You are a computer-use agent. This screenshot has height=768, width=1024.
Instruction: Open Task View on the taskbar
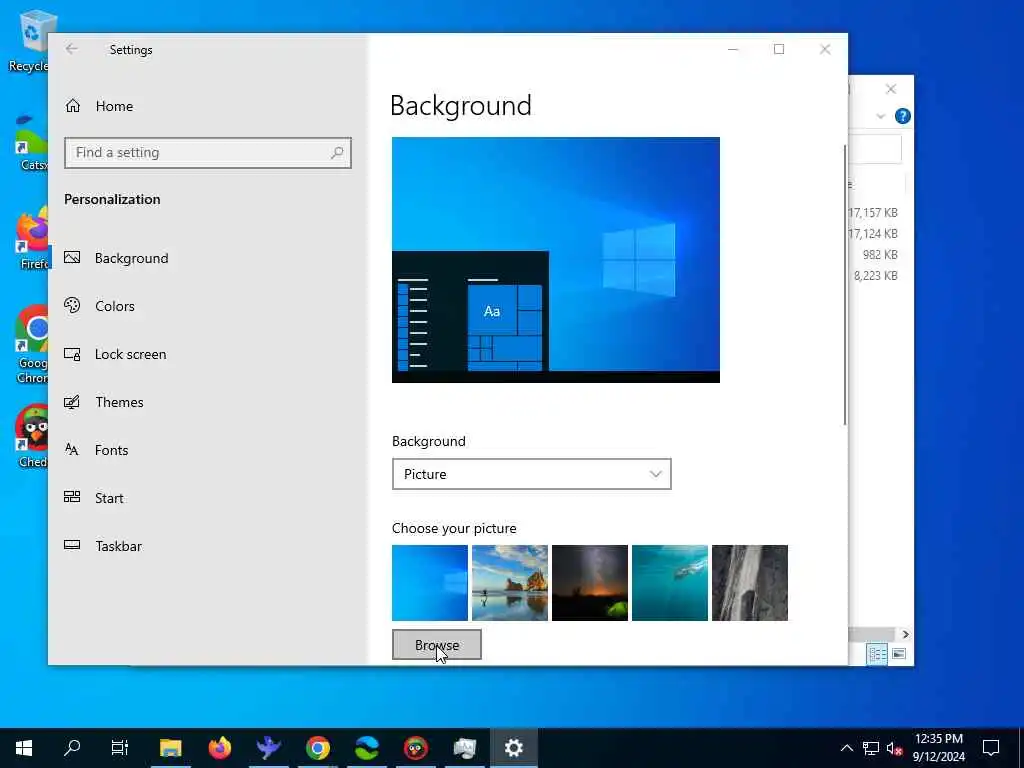120,748
